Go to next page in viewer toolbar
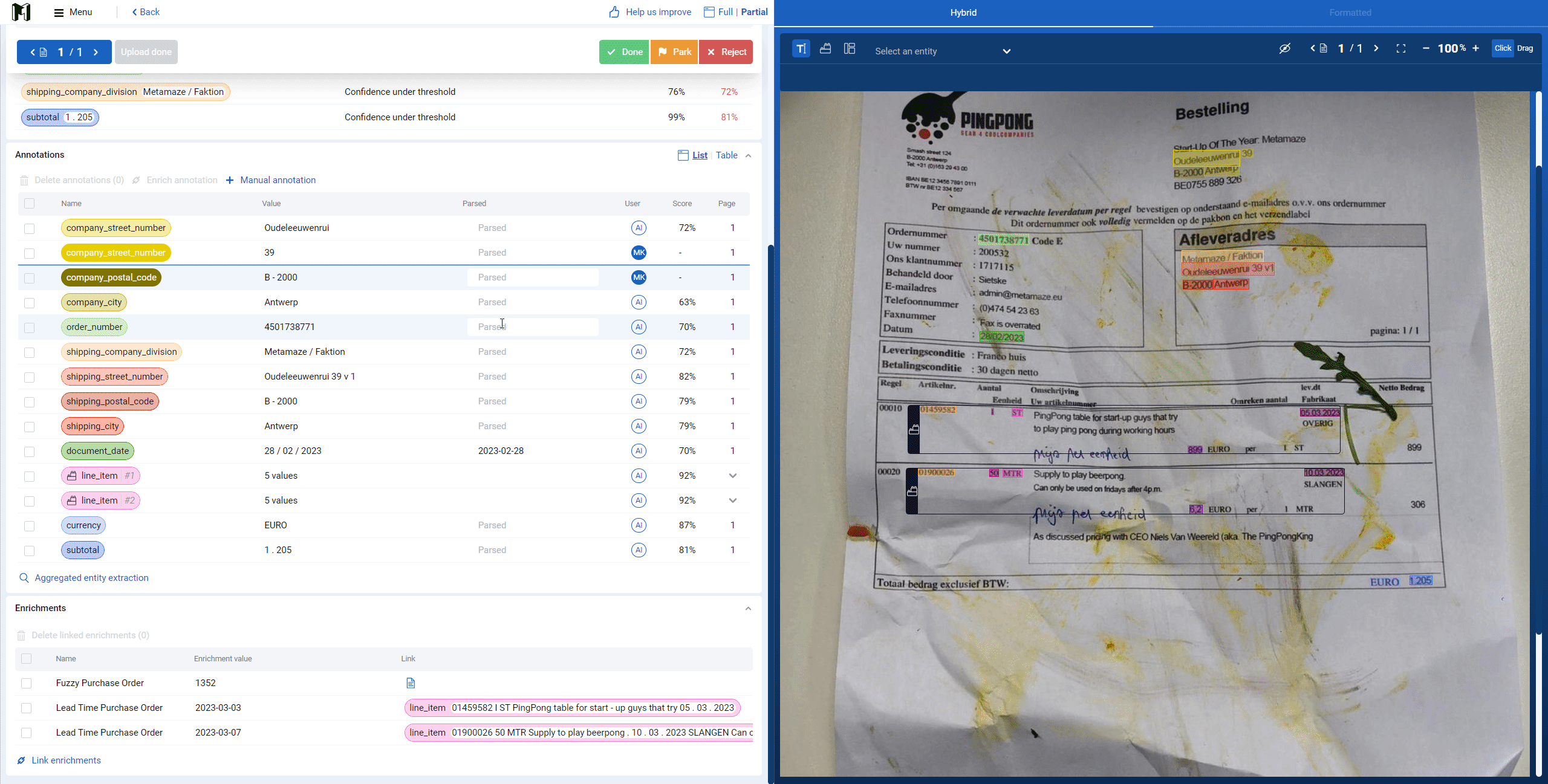Viewport: 1548px width, 784px height. click(x=1376, y=48)
